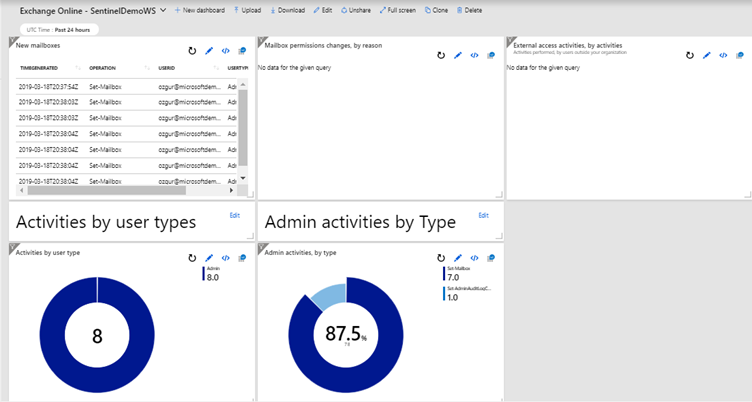
Task: Open analytics icon on Mailbox permissions changes tile
Action: coord(491,56)
